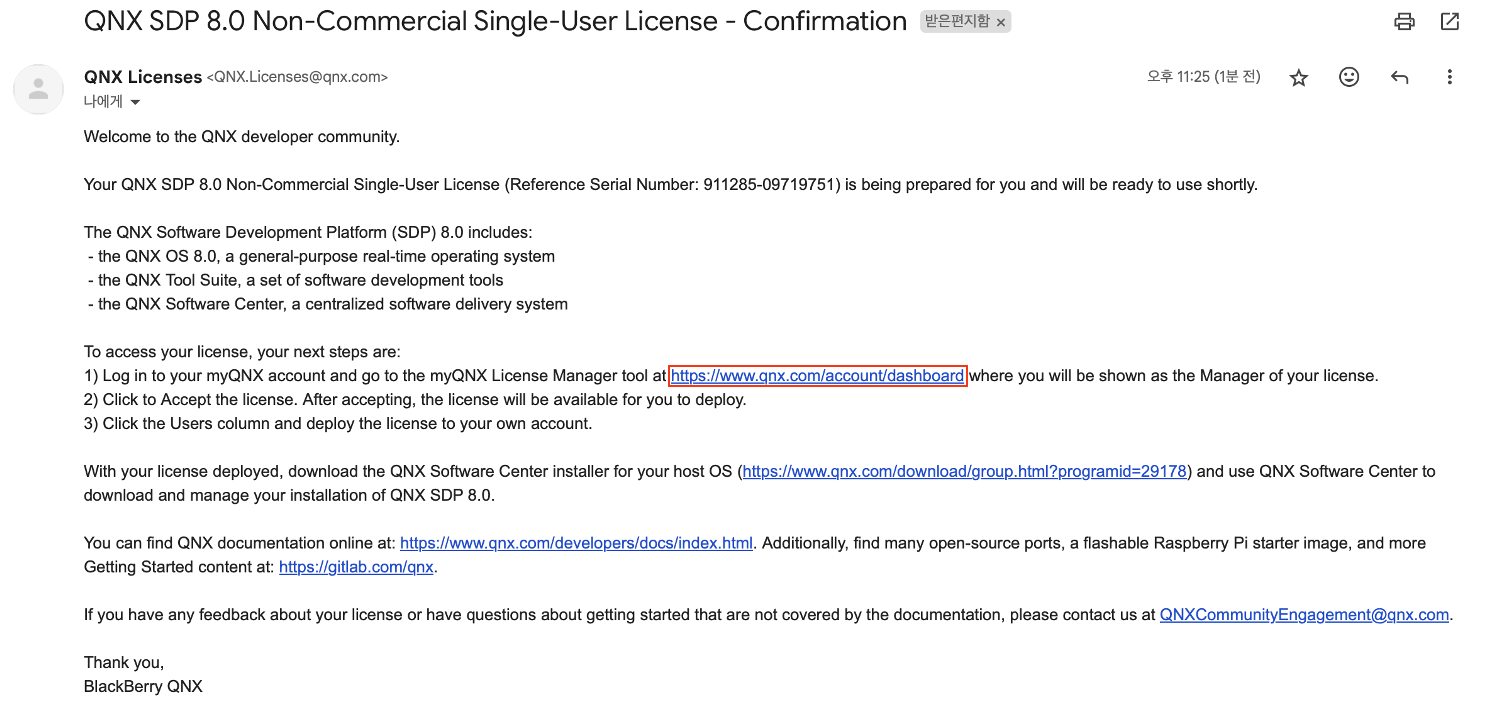Viewport: 1490px width, 704px height.
Task: Open QNX Software Center download link
Action: click(965, 471)
